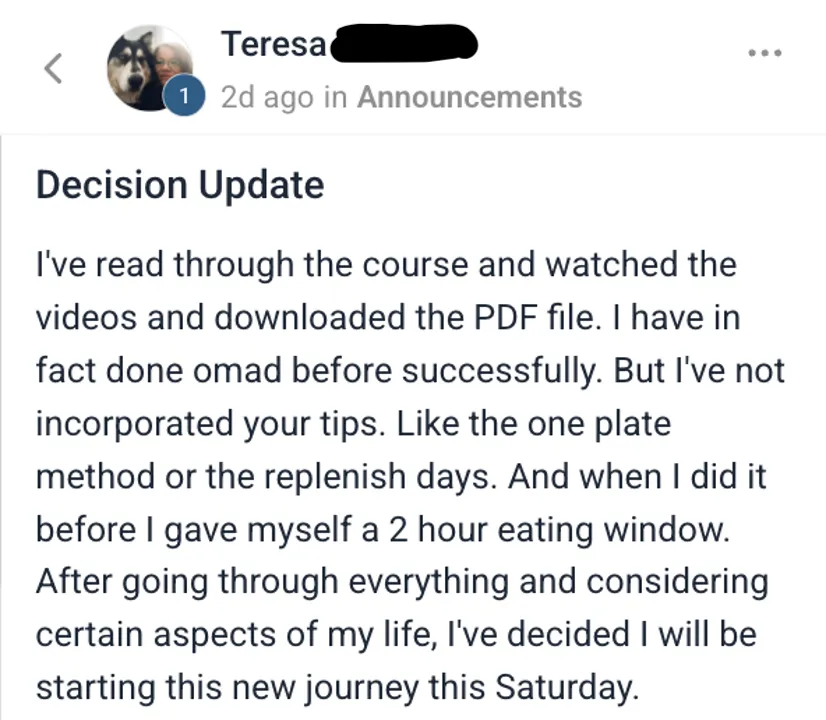
Task: Open the Announcements category link
Action: [470, 97]
